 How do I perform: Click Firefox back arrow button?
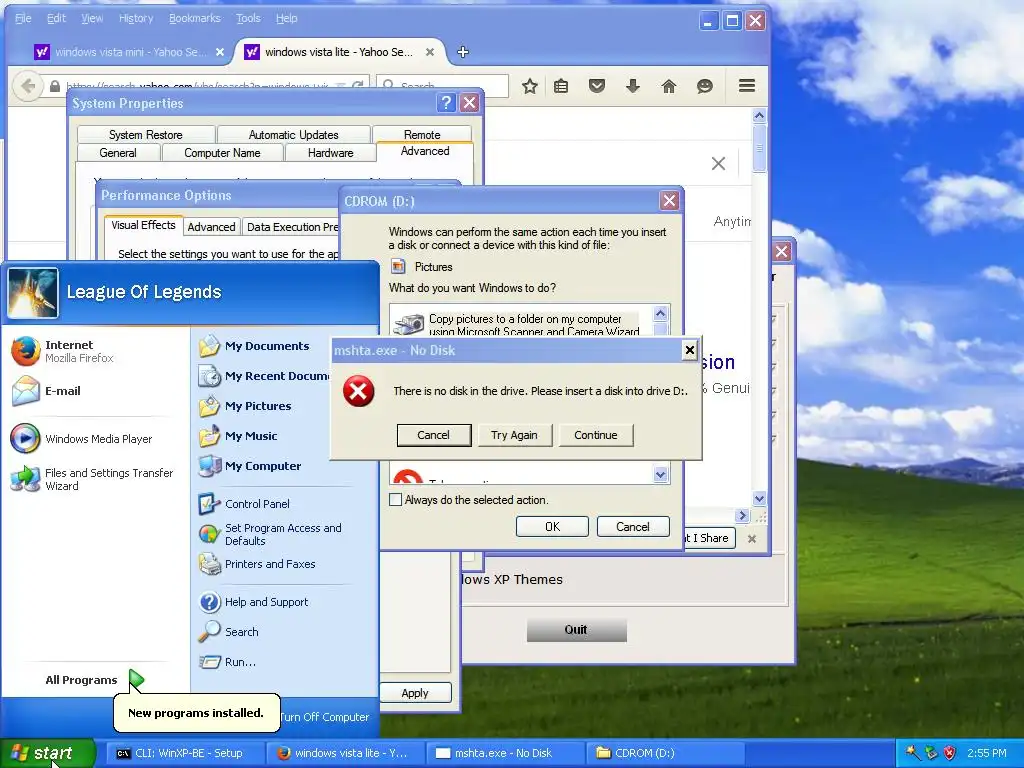[x=27, y=86]
